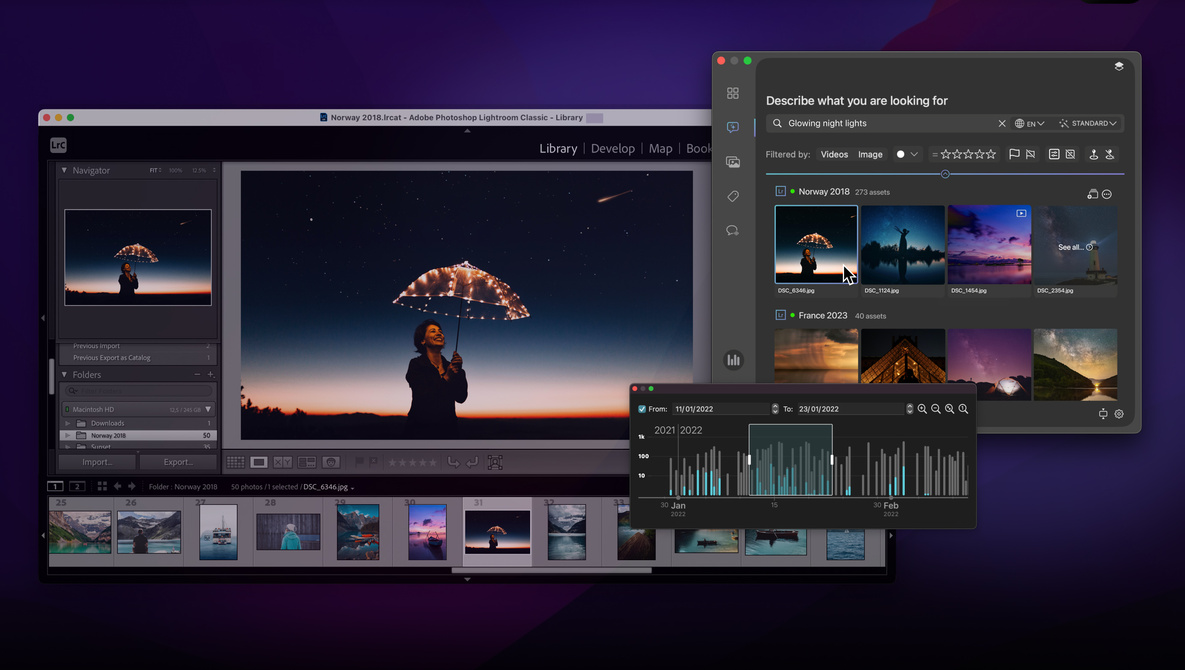This screenshot has width=1185, height=670.
Task: Select main window 1 display button
Action: click(55, 486)
